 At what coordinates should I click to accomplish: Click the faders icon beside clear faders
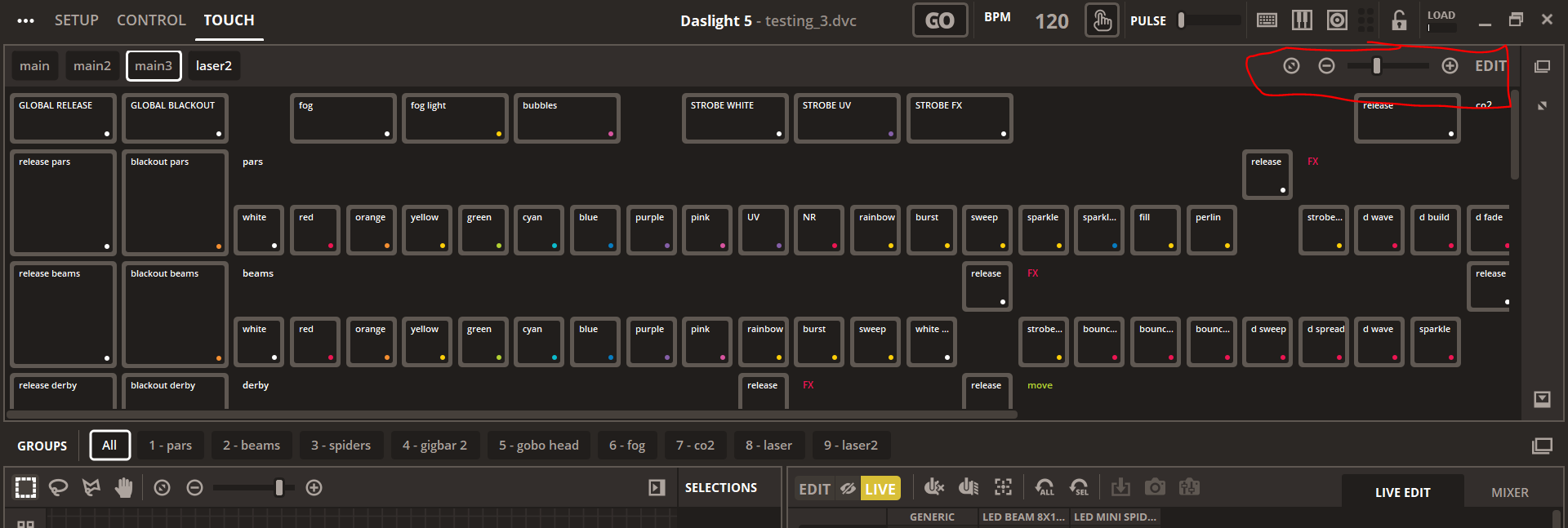click(x=969, y=487)
